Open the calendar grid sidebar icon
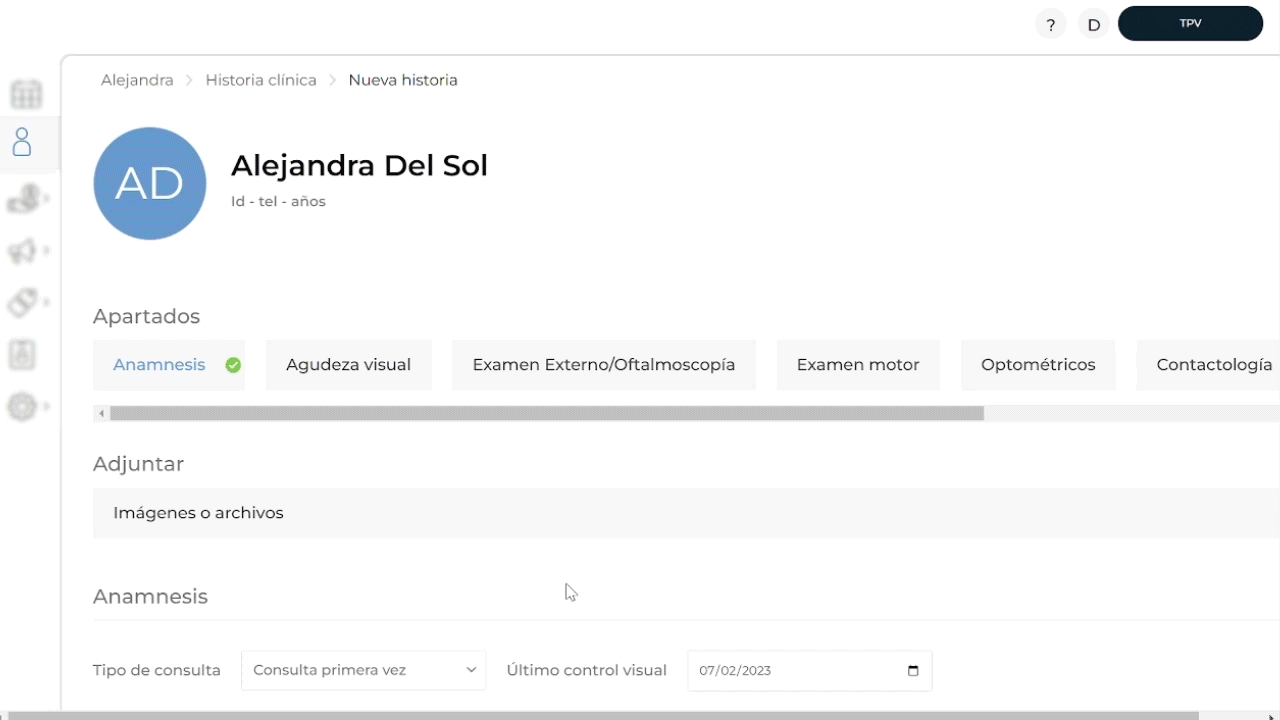This screenshot has width=1280, height=720. (x=26, y=94)
